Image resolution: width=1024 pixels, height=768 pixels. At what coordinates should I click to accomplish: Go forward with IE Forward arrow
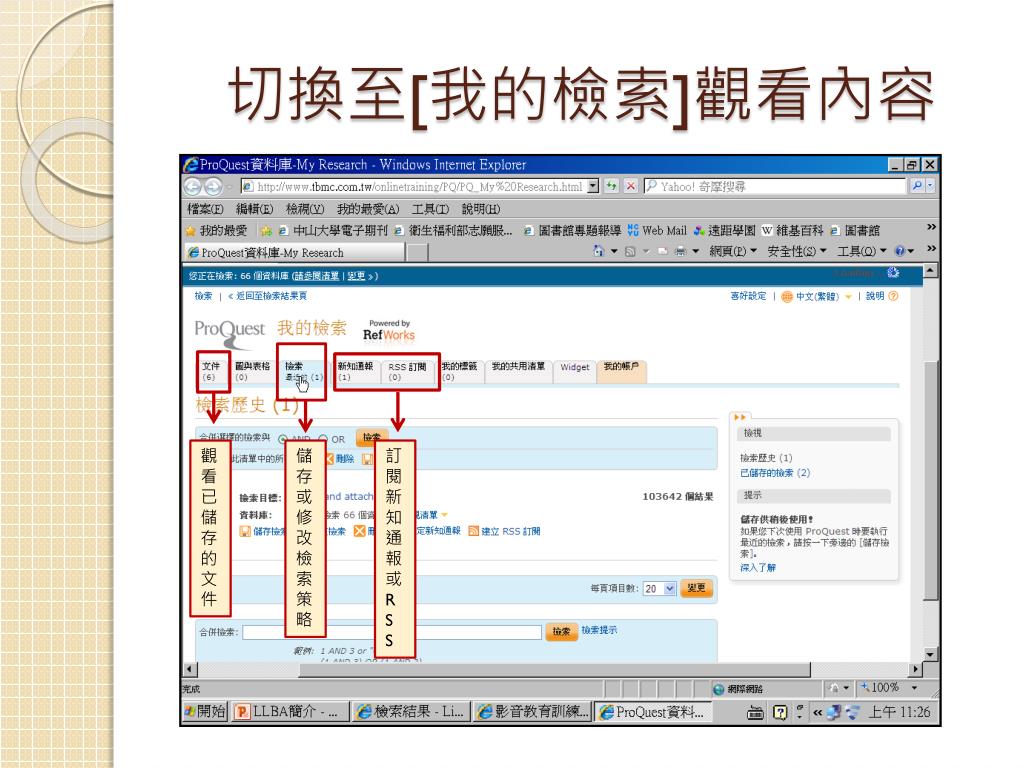214,187
